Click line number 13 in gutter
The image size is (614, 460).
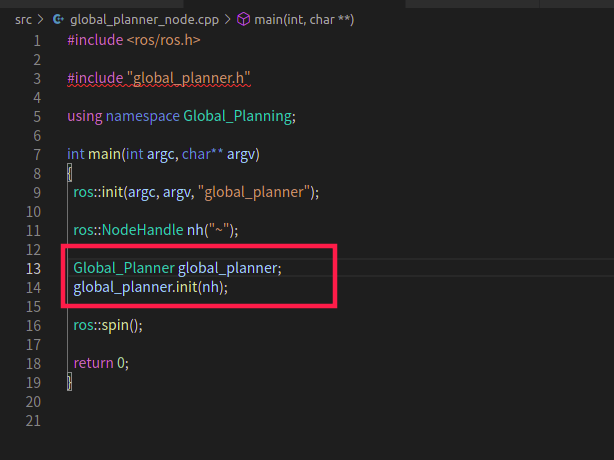coord(33,269)
